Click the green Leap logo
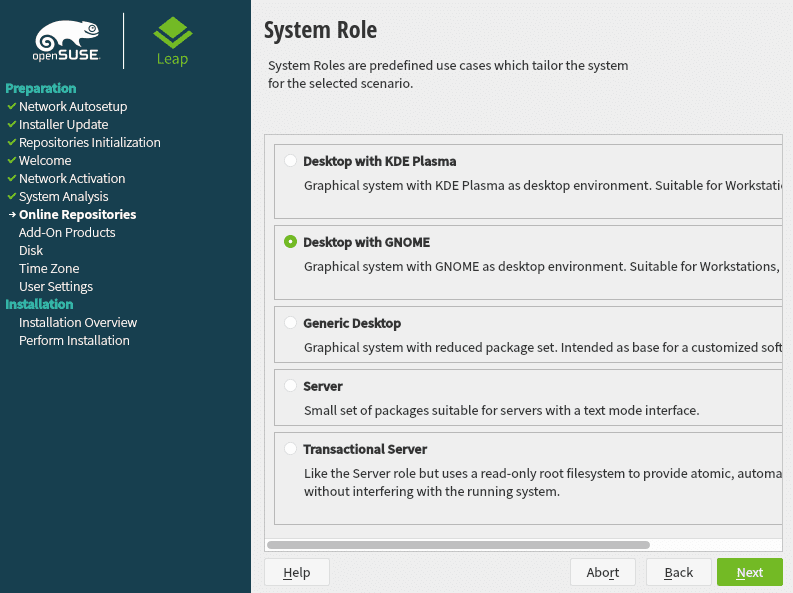 (172, 41)
